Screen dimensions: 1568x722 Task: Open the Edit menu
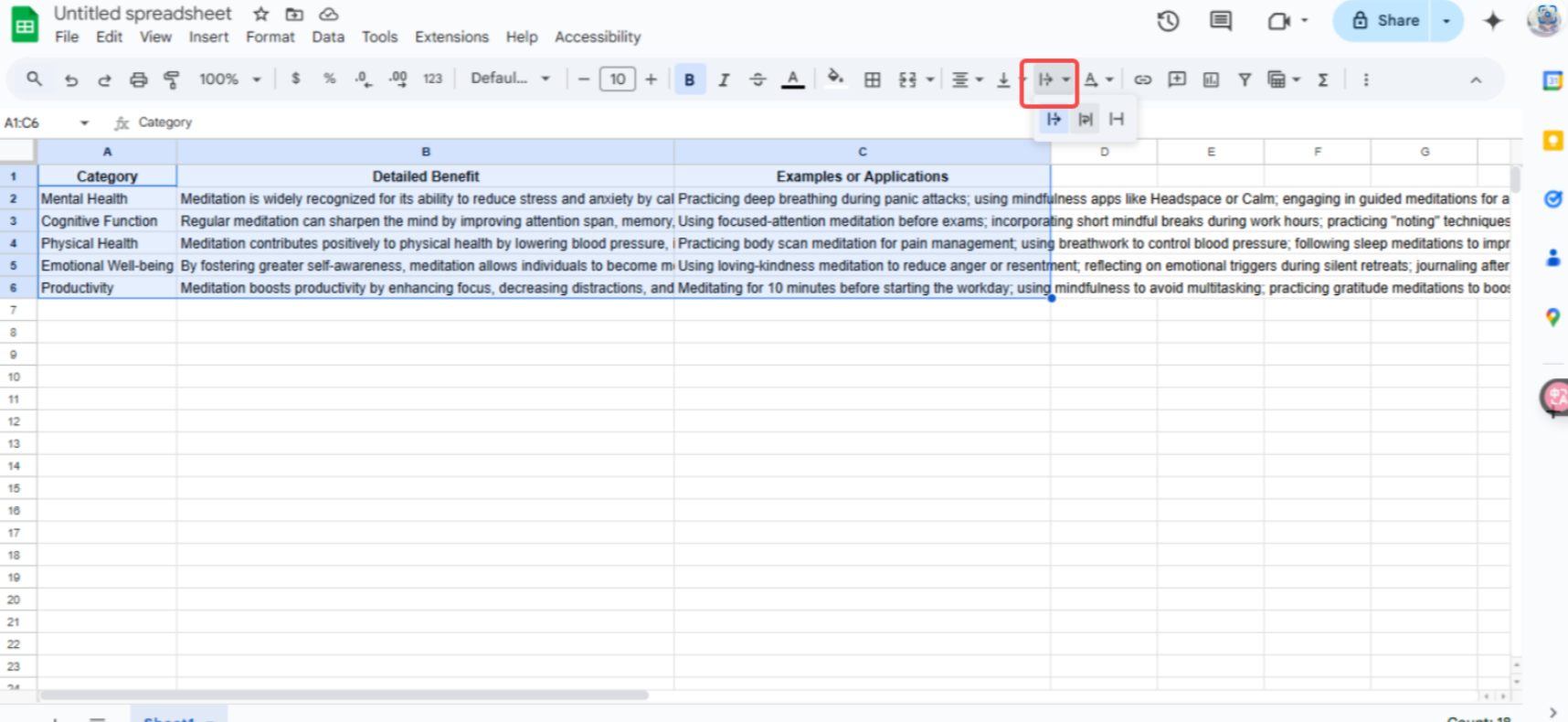click(x=109, y=37)
